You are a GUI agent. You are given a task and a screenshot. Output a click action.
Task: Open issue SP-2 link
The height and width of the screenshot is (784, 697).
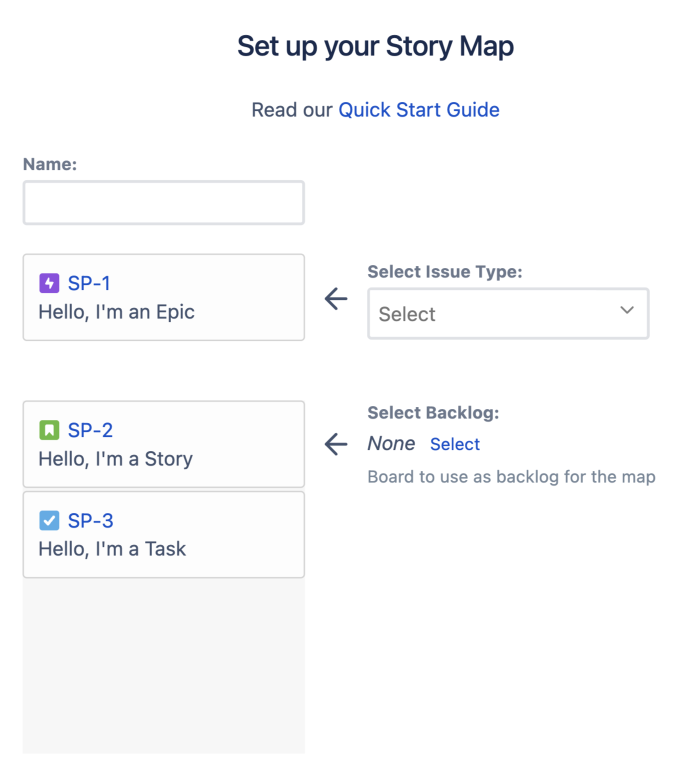(x=90, y=430)
